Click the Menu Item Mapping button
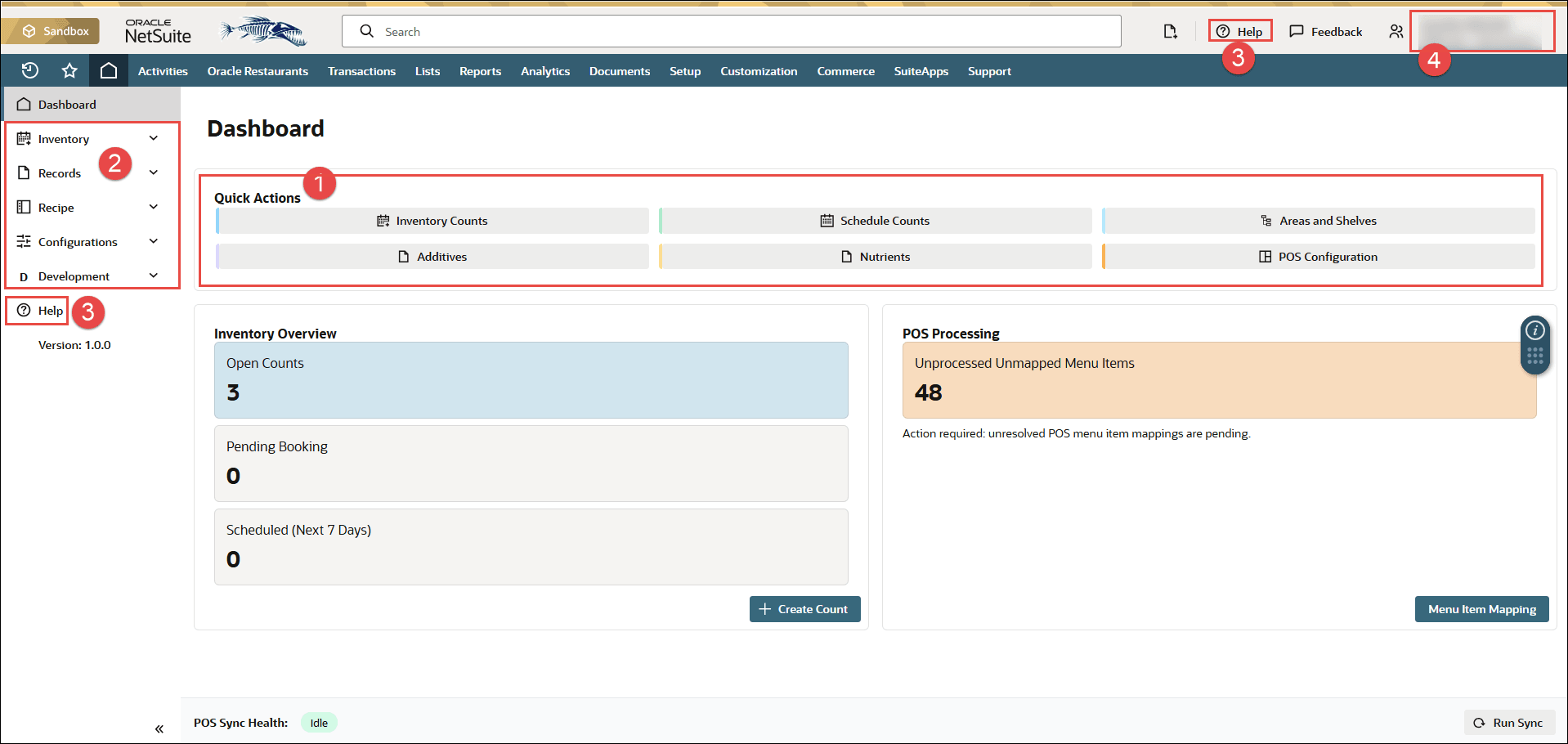Image resolution: width=1568 pixels, height=744 pixels. 1481,609
